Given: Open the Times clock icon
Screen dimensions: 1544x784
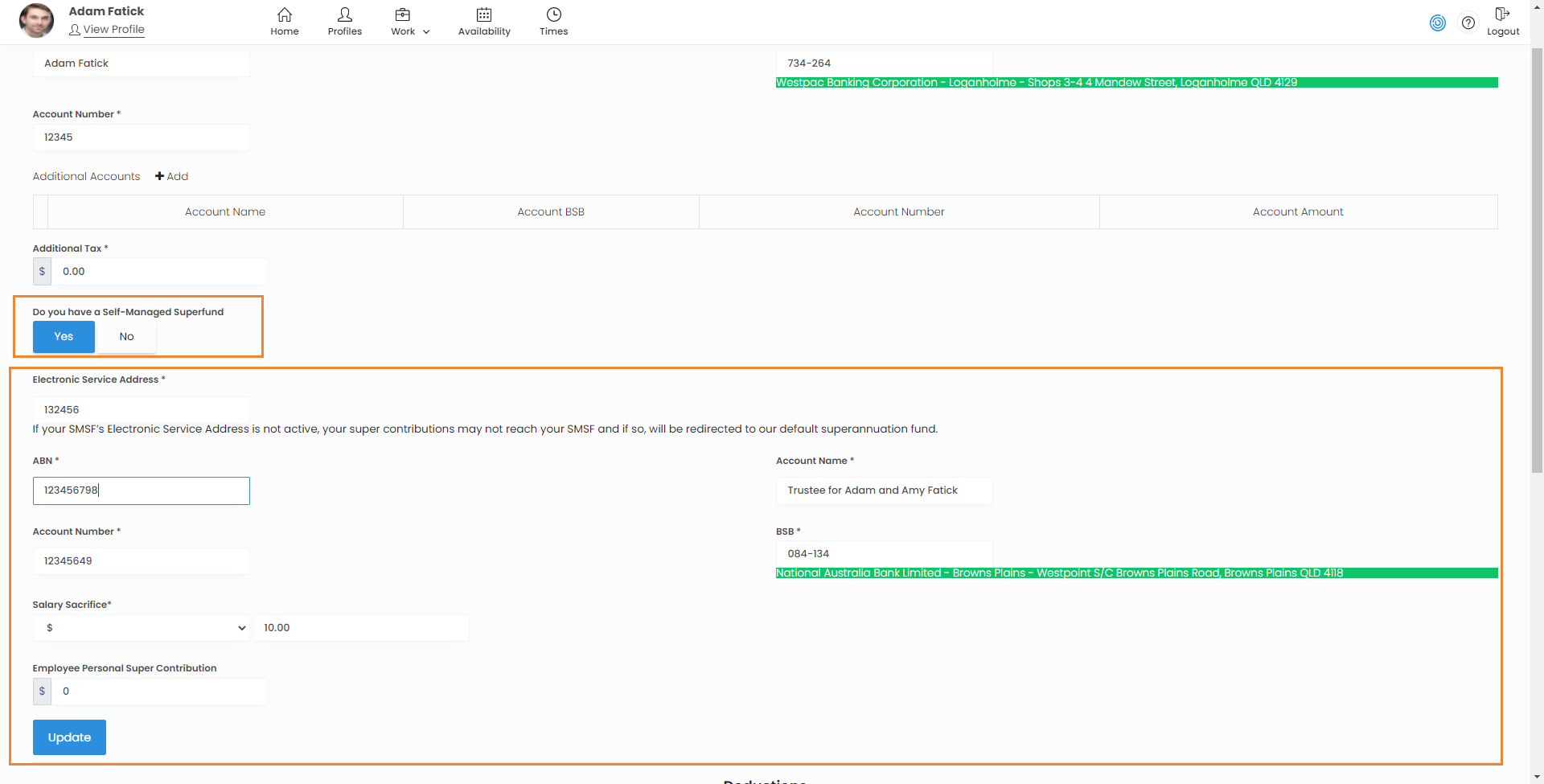Looking at the screenshot, I should point(553,15).
